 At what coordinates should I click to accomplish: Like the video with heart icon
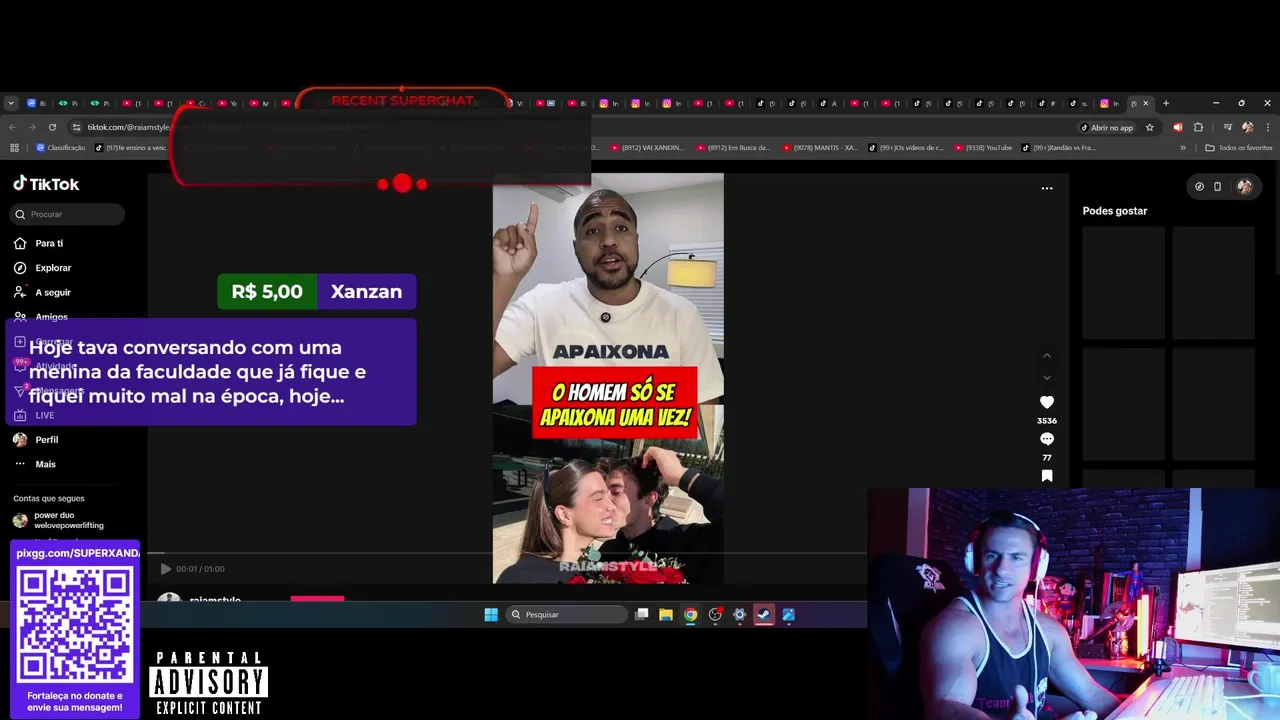pyautogui.click(x=1047, y=402)
